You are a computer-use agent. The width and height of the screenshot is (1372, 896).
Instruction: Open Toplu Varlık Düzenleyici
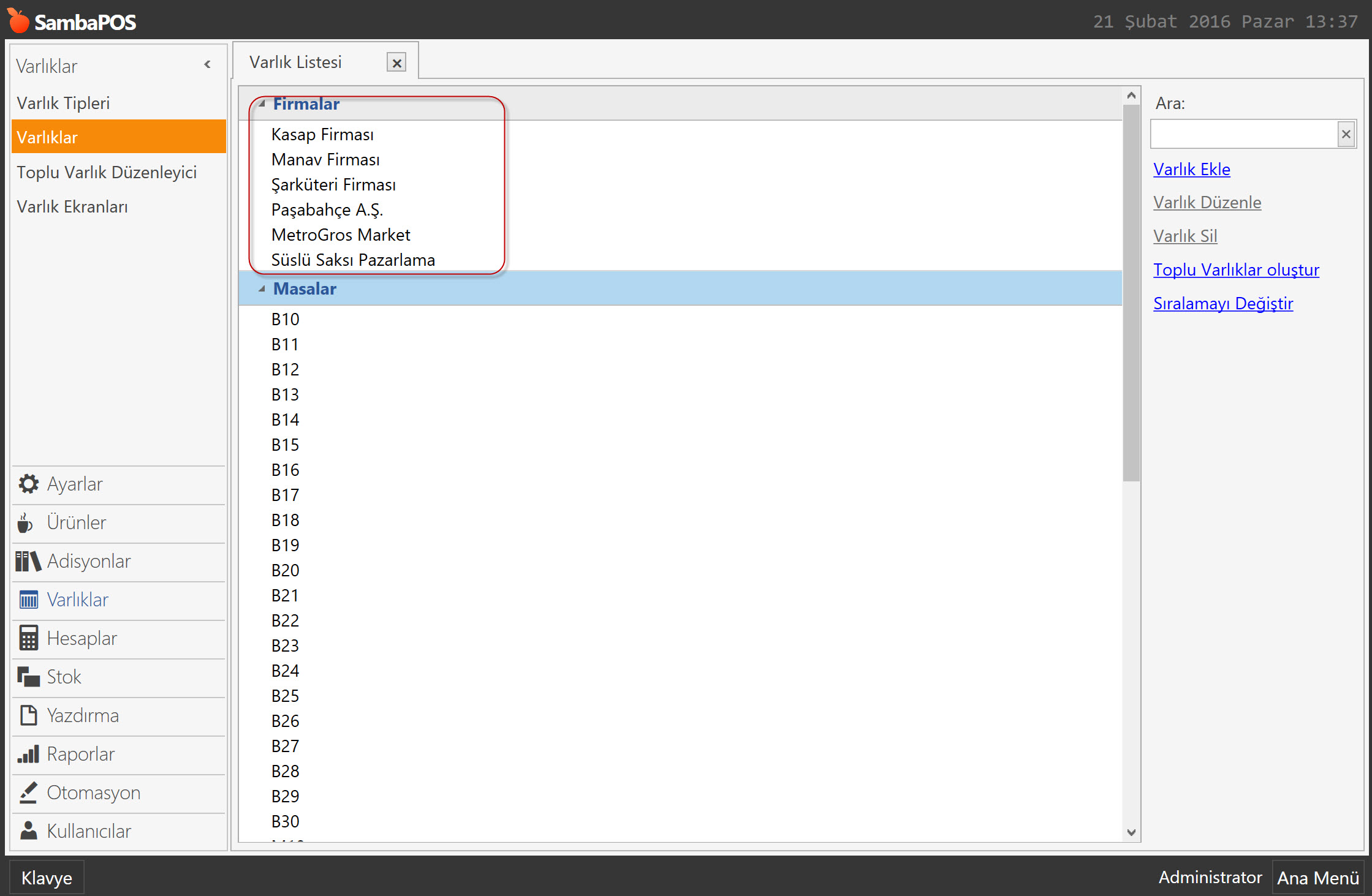[x=118, y=172]
